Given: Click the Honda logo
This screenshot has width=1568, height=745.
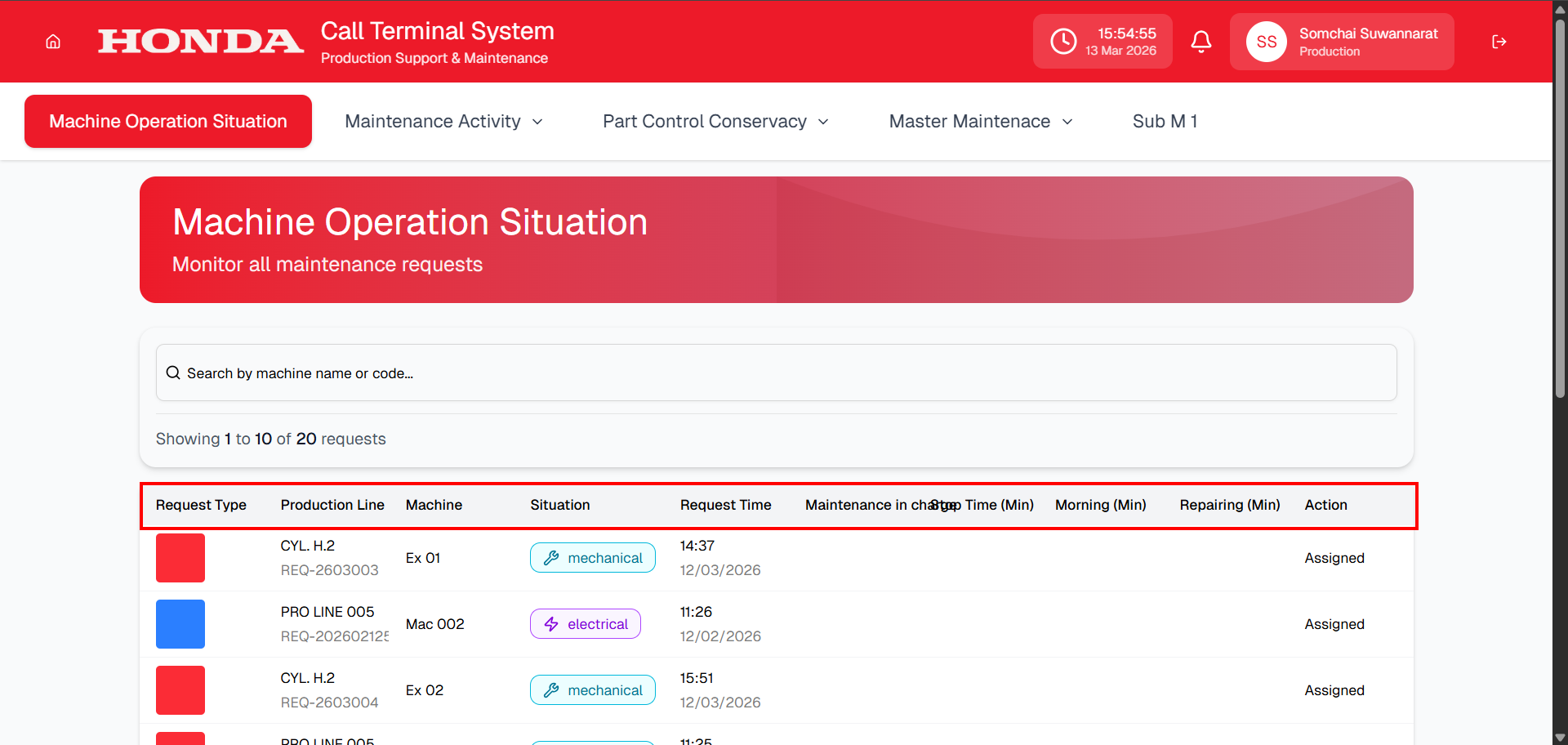Looking at the screenshot, I should tap(200, 42).
